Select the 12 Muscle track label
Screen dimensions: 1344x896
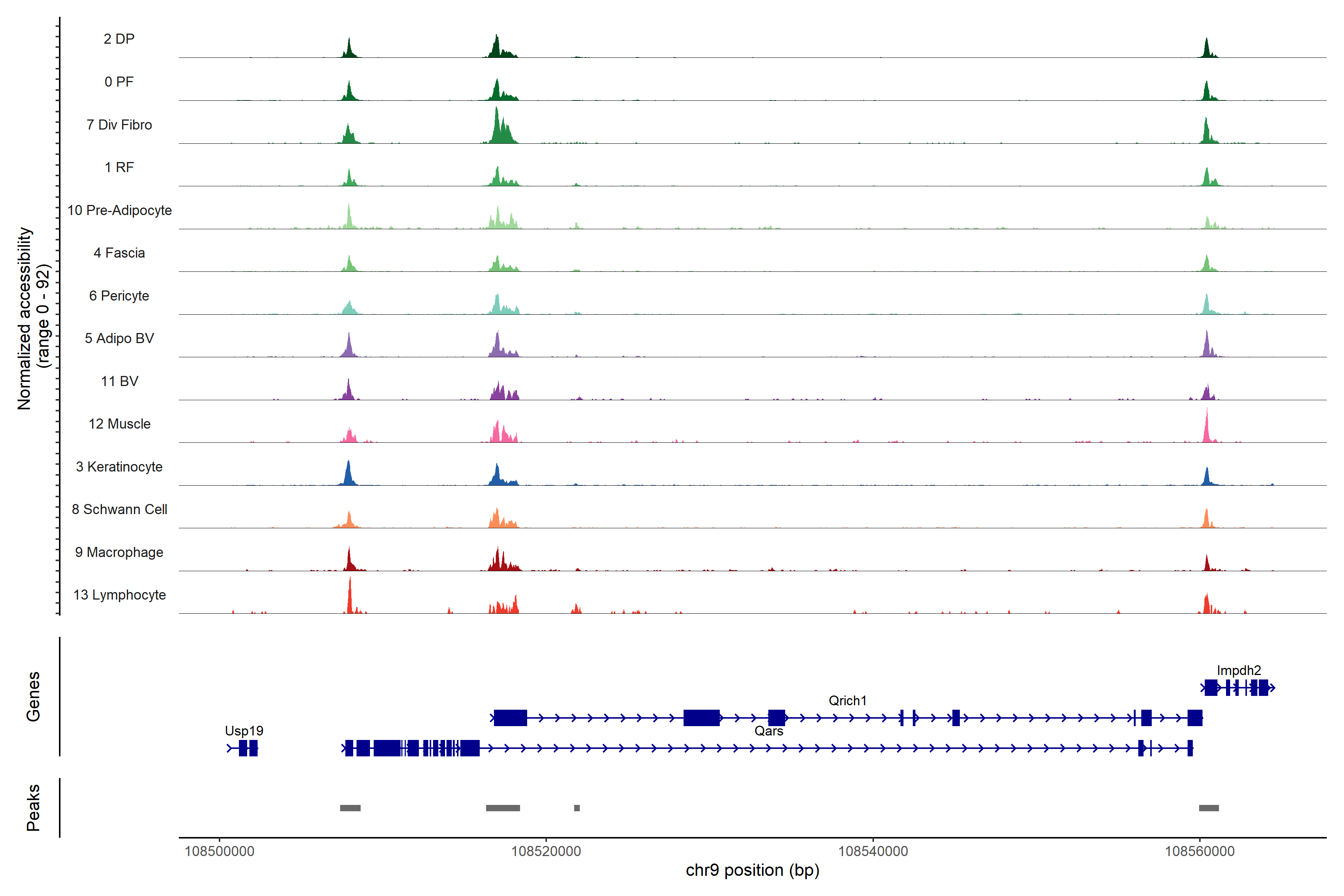click(119, 424)
